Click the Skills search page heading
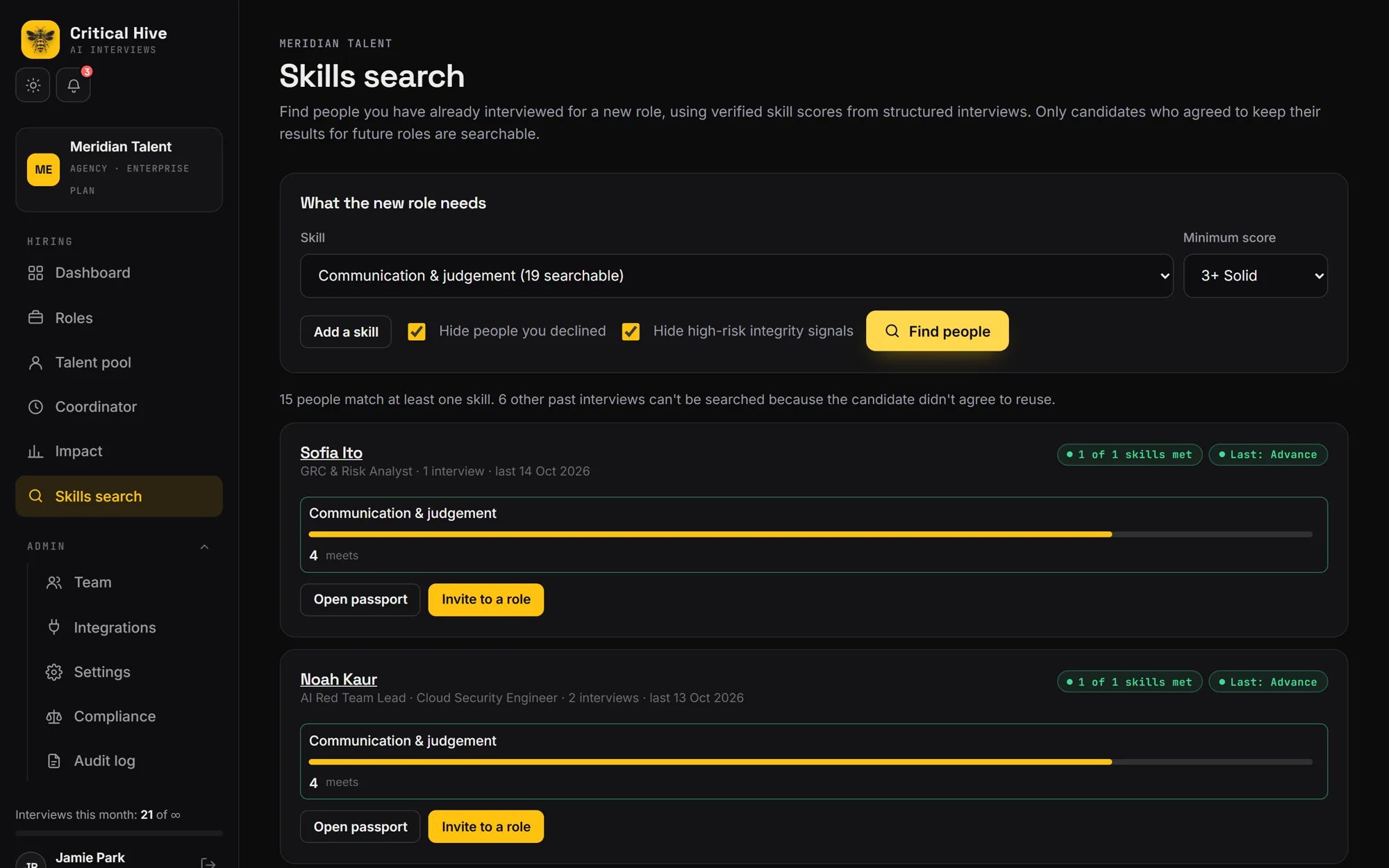The height and width of the screenshot is (868, 1389). 372,76
